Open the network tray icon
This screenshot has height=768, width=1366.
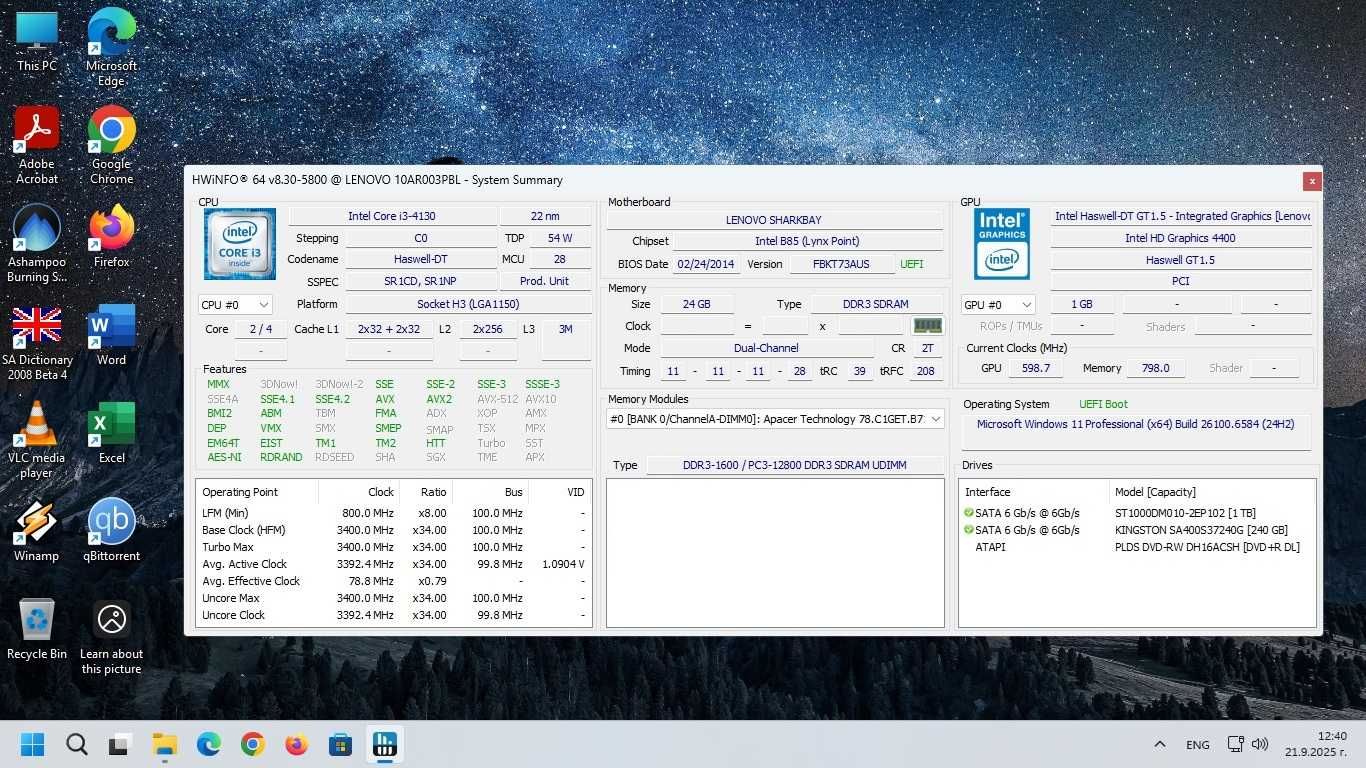click(1236, 744)
